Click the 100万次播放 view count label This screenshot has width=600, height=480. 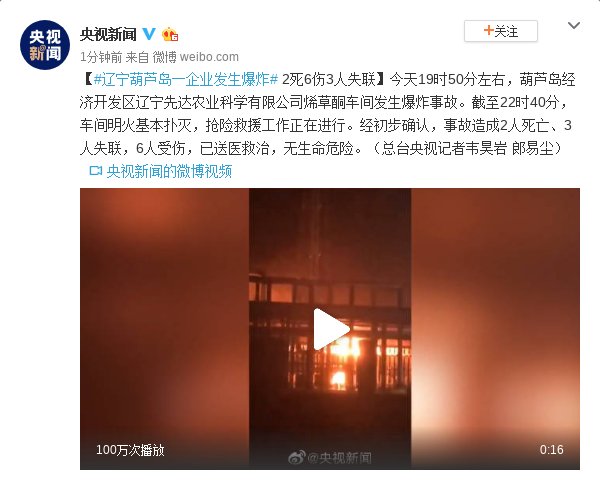[x=130, y=450]
